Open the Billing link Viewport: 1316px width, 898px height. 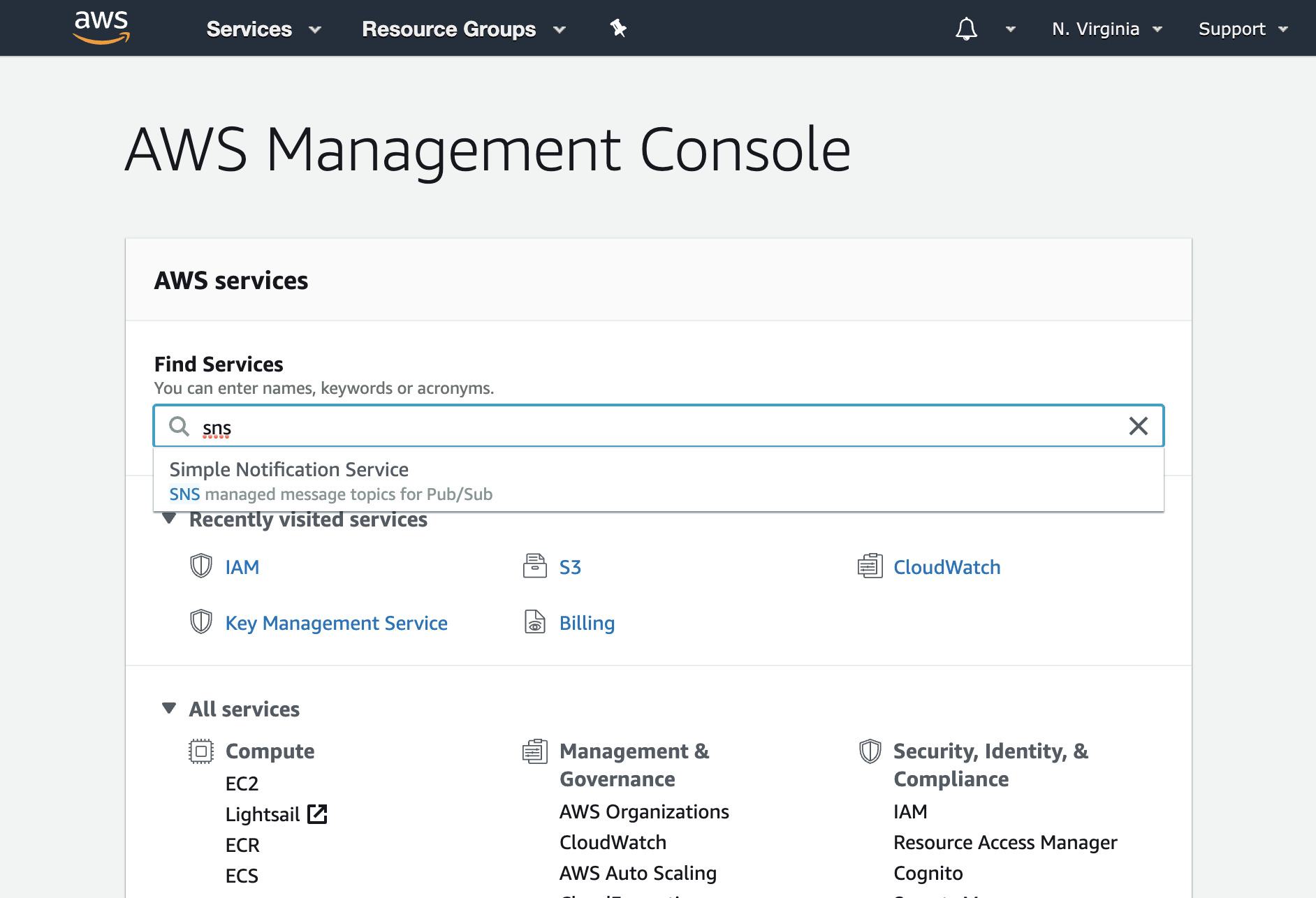(x=587, y=623)
